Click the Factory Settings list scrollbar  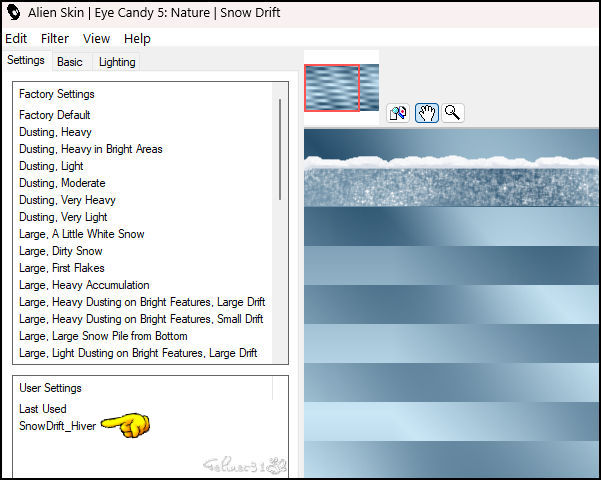pos(280,150)
